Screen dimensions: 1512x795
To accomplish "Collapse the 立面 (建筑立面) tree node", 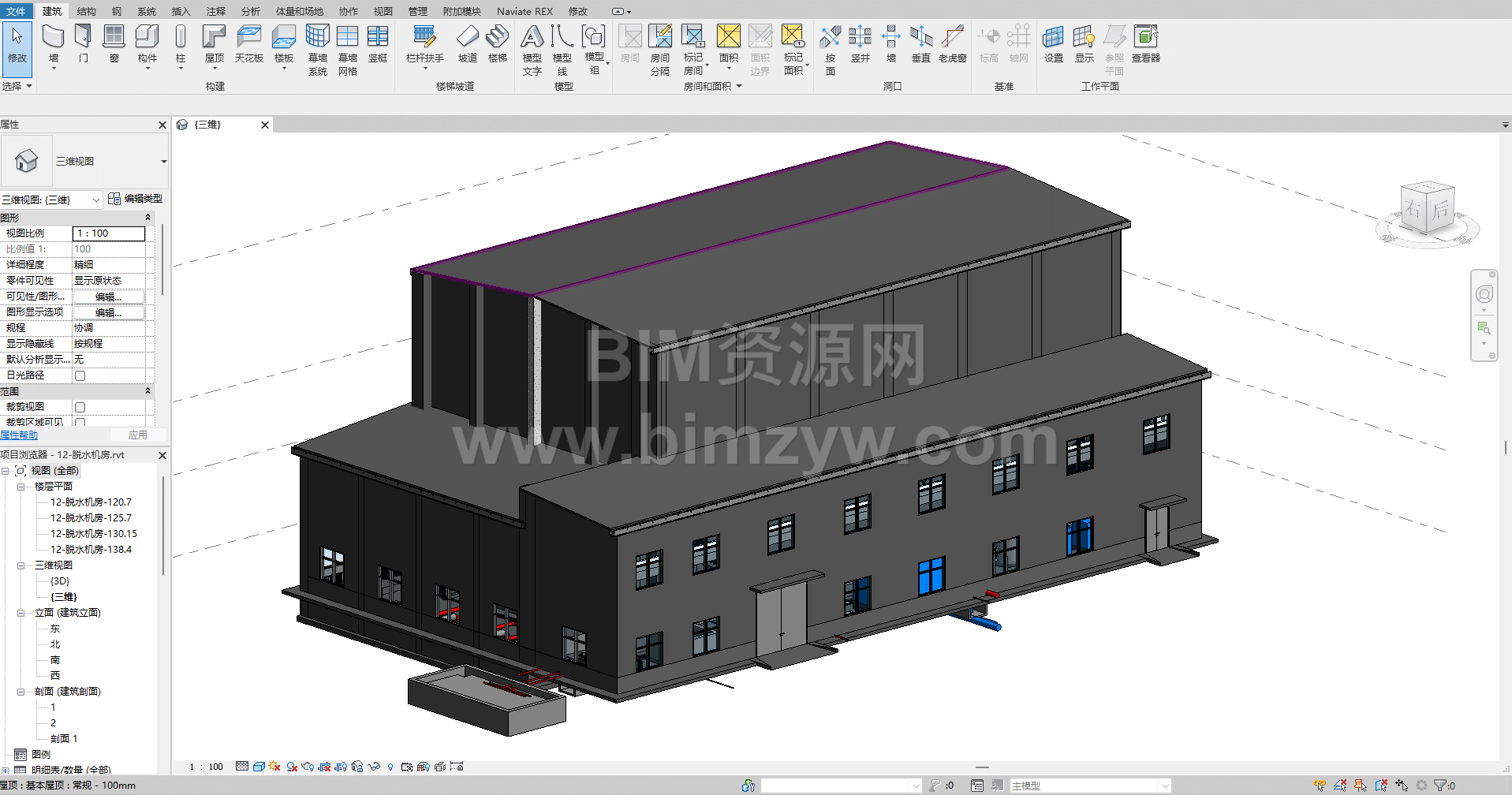I will coord(21,613).
